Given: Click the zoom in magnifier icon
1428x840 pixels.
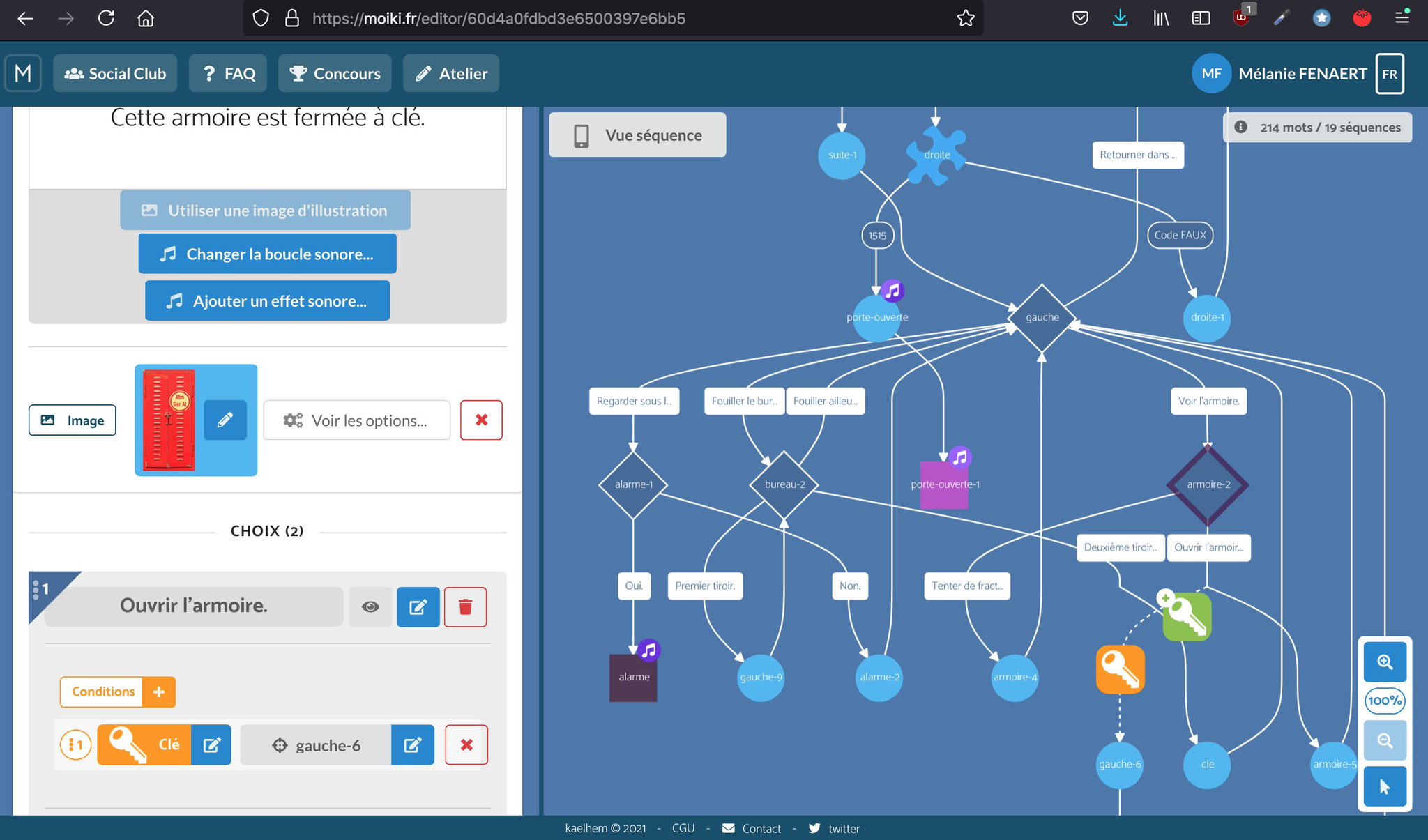Looking at the screenshot, I should (x=1384, y=662).
